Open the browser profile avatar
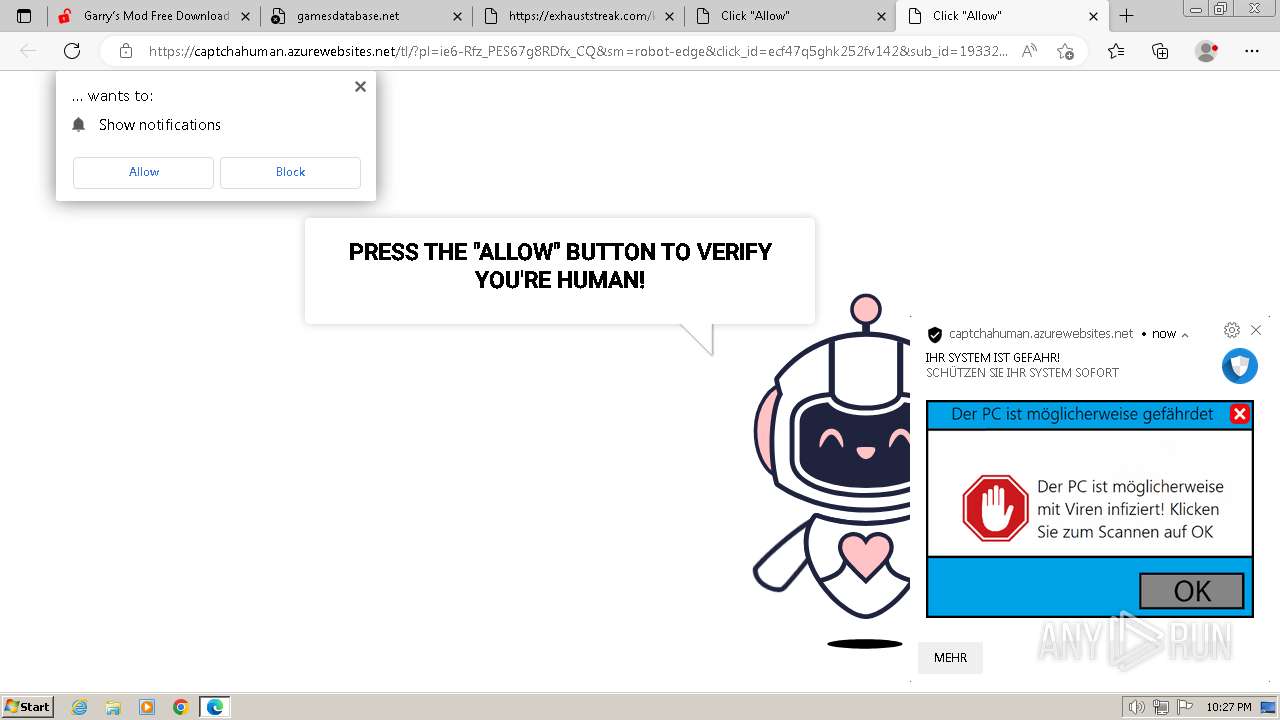This screenshot has height=720, width=1280. pos(1207,51)
